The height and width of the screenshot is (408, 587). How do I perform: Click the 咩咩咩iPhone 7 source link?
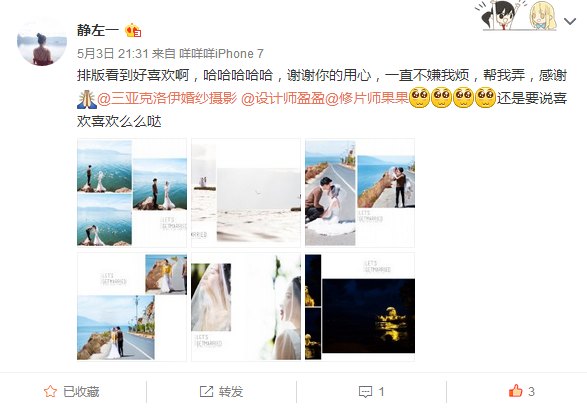click(x=221, y=54)
